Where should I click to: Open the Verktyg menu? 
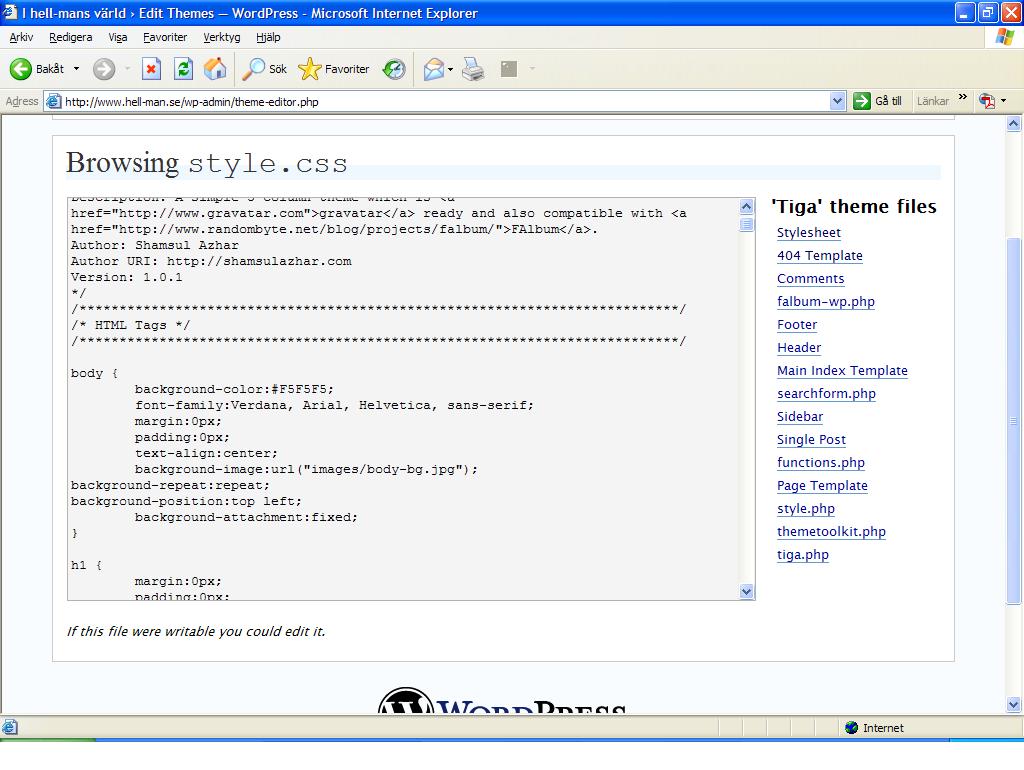coord(221,37)
